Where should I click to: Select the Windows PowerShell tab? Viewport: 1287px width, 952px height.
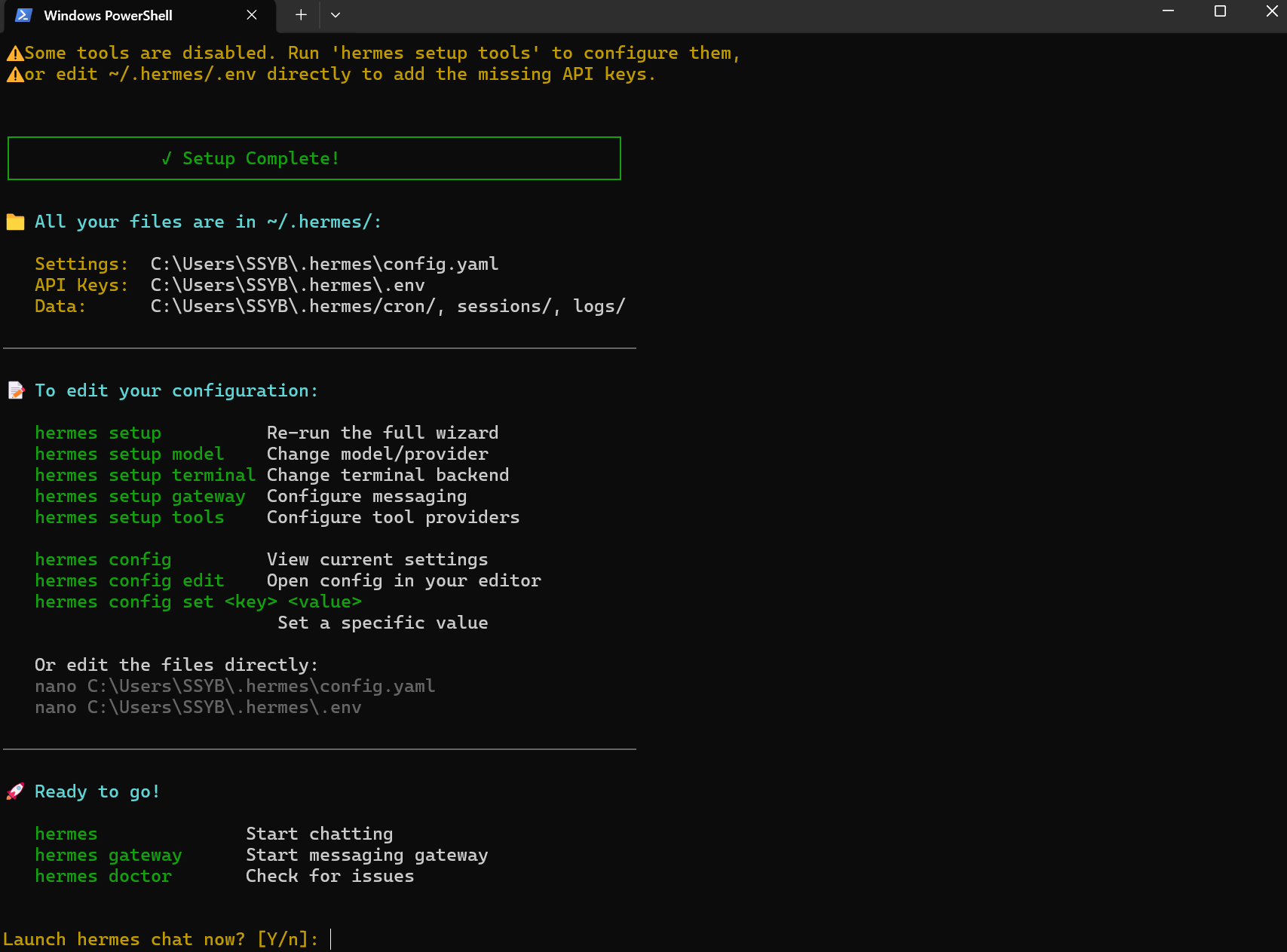(x=141, y=17)
